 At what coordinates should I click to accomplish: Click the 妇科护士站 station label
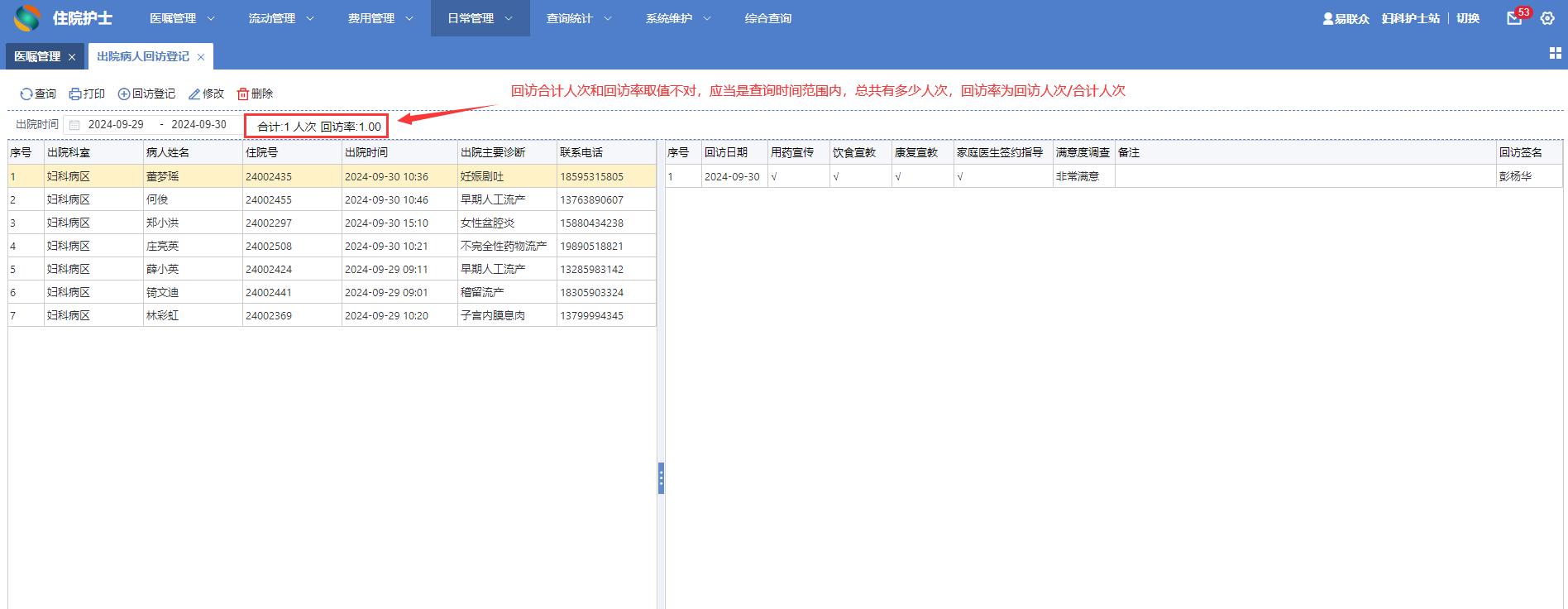point(1411,18)
